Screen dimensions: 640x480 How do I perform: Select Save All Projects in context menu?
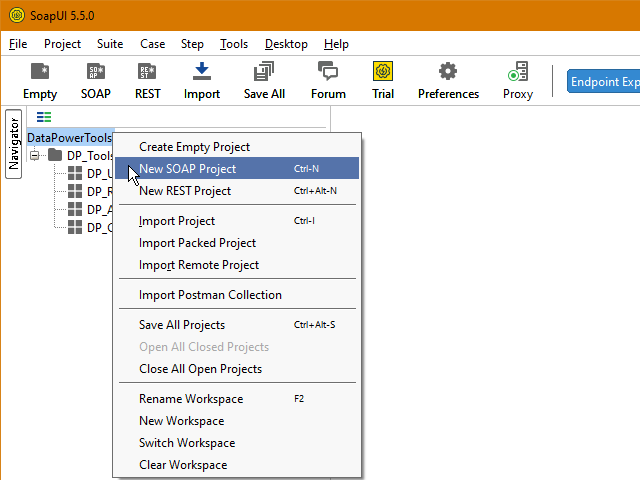coord(182,325)
